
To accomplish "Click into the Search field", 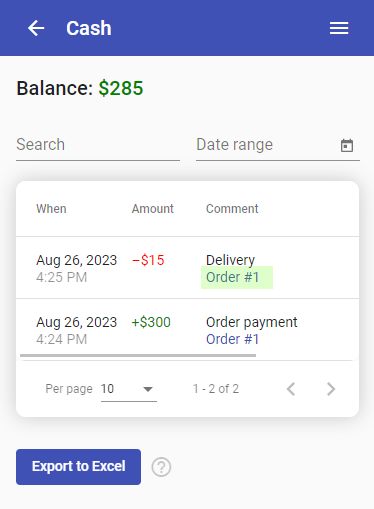I will click(98, 145).
